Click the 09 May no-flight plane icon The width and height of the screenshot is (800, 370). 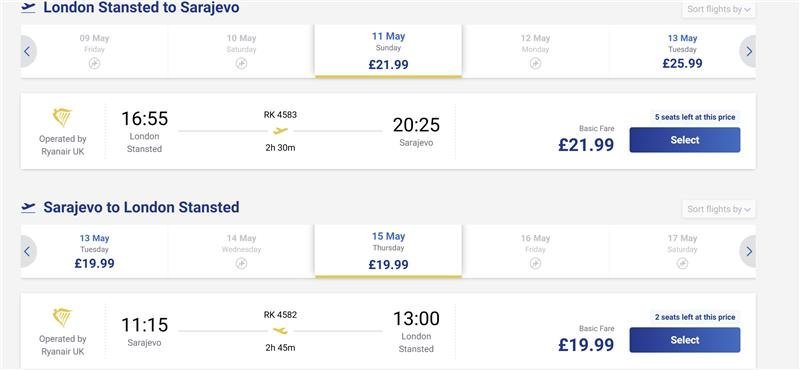point(94,64)
